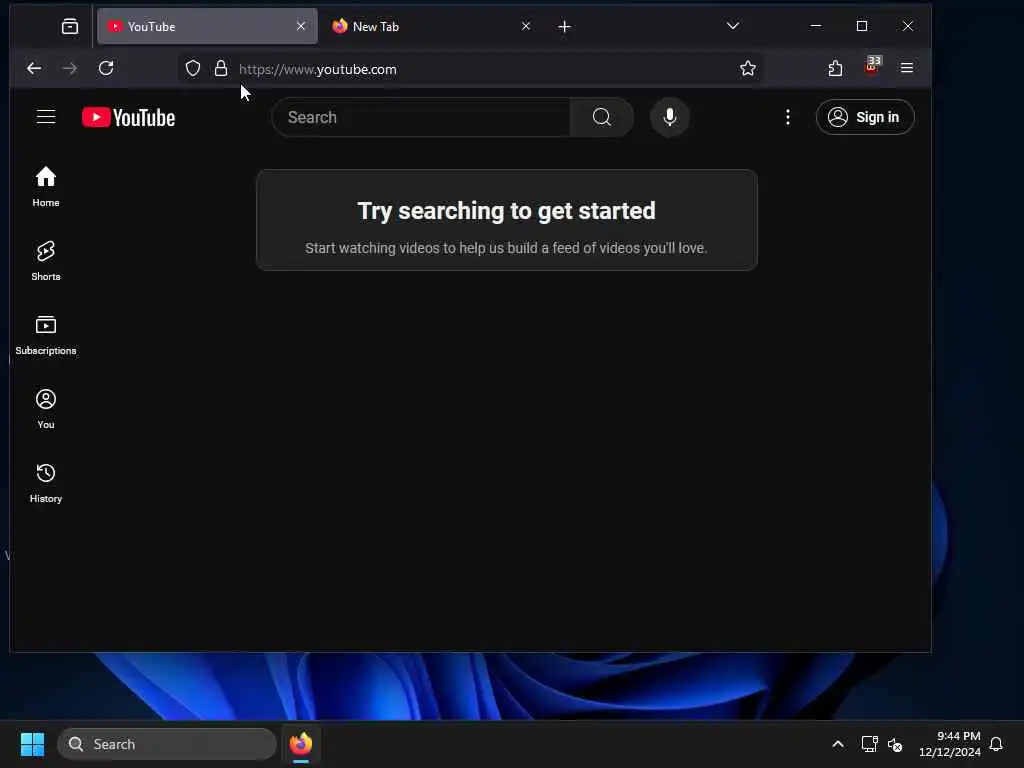Click the YouTube logo

129,118
